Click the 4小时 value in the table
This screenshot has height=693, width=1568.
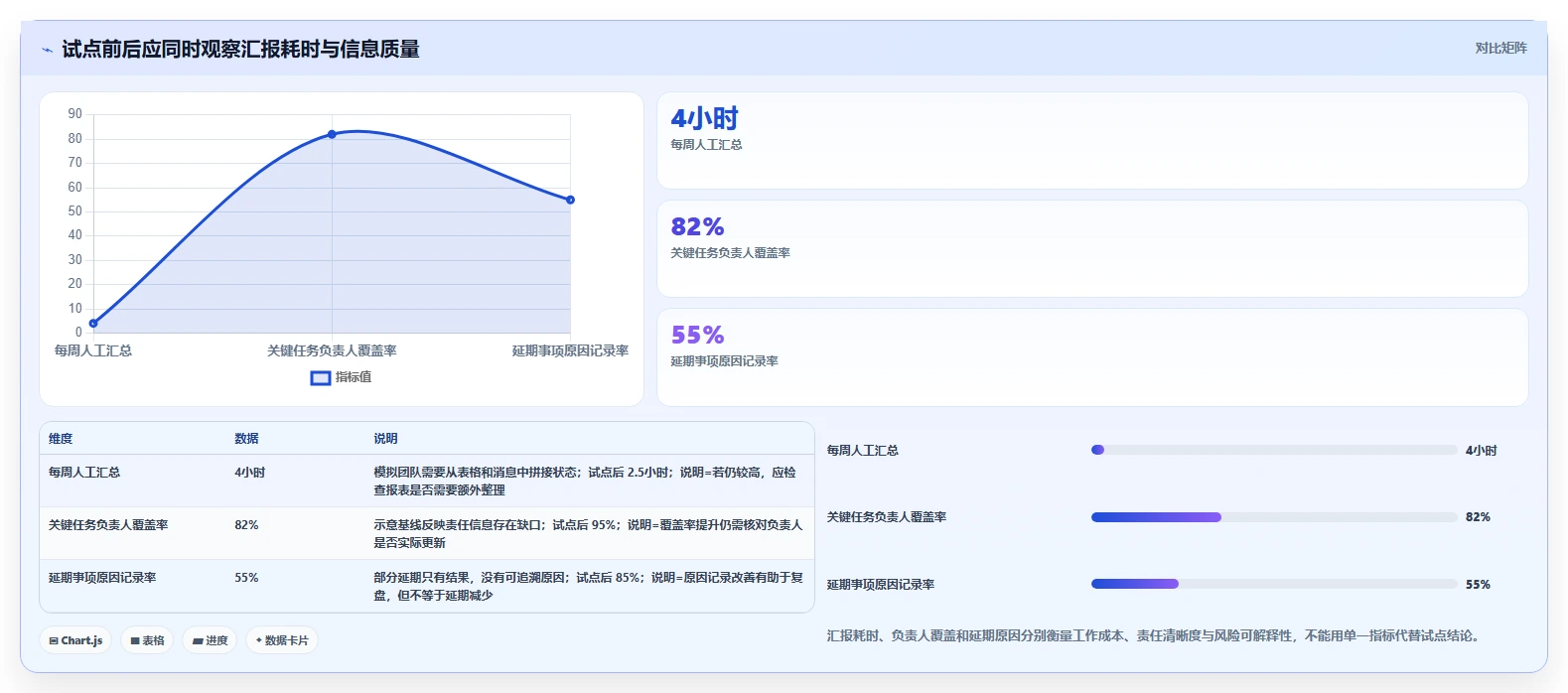click(249, 473)
